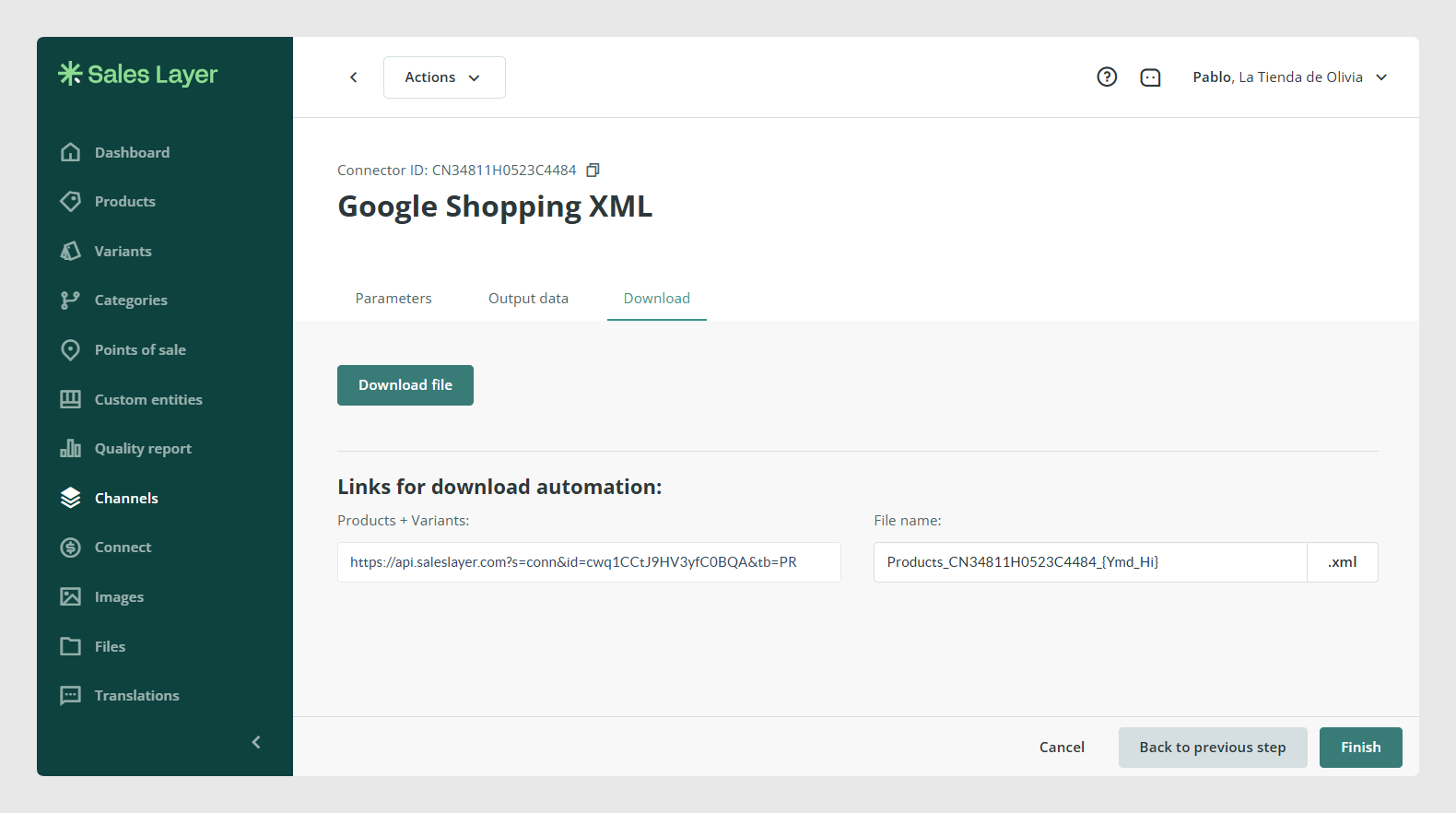Image resolution: width=1456 pixels, height=813 pixels.
Task: Open Points of sale pin icon
Action: point(70,349)
